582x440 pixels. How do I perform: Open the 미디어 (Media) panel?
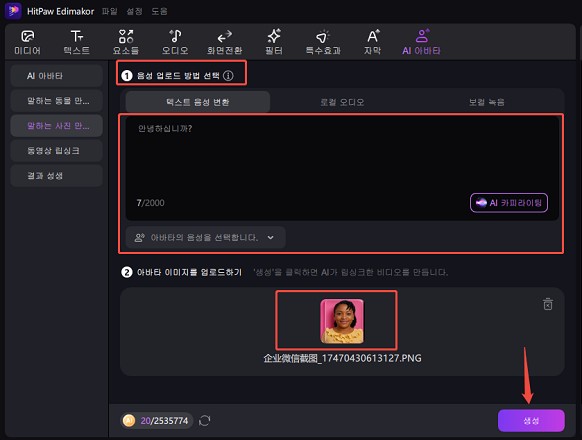click(27, 42)
